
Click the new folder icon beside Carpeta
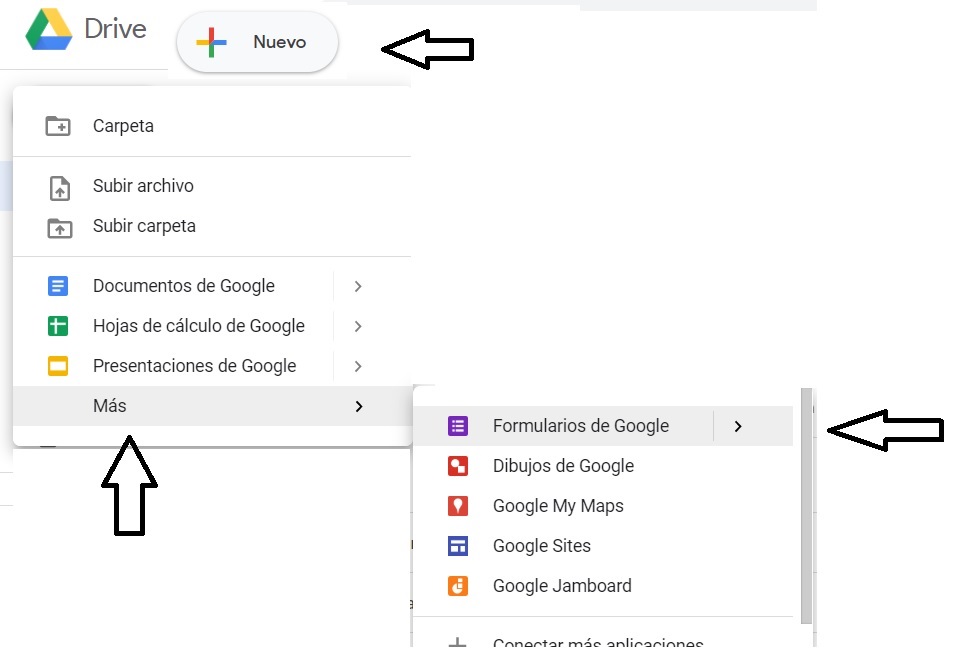tap(59, 126)
